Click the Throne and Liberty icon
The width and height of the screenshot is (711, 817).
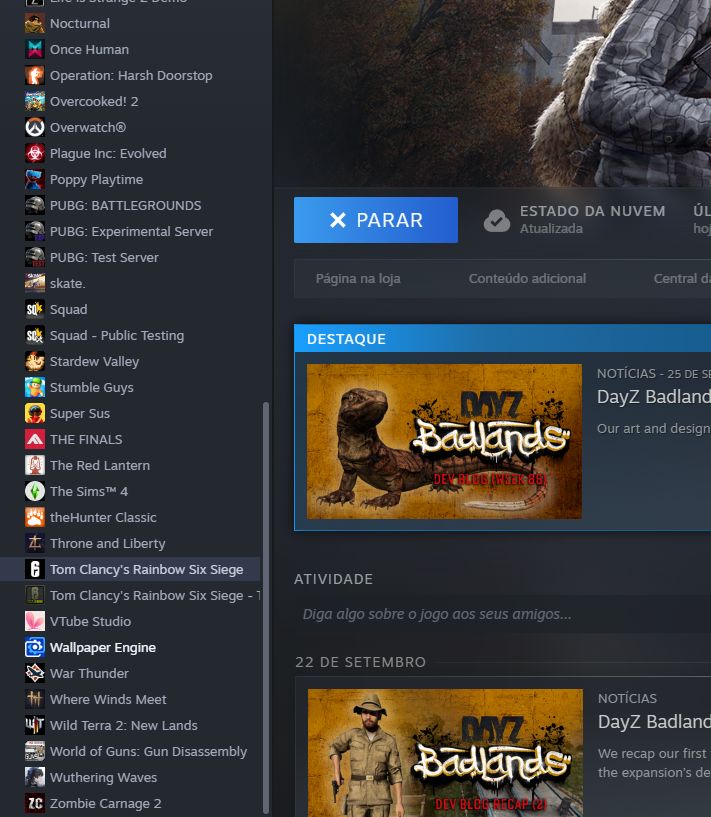tap(35, 543)
